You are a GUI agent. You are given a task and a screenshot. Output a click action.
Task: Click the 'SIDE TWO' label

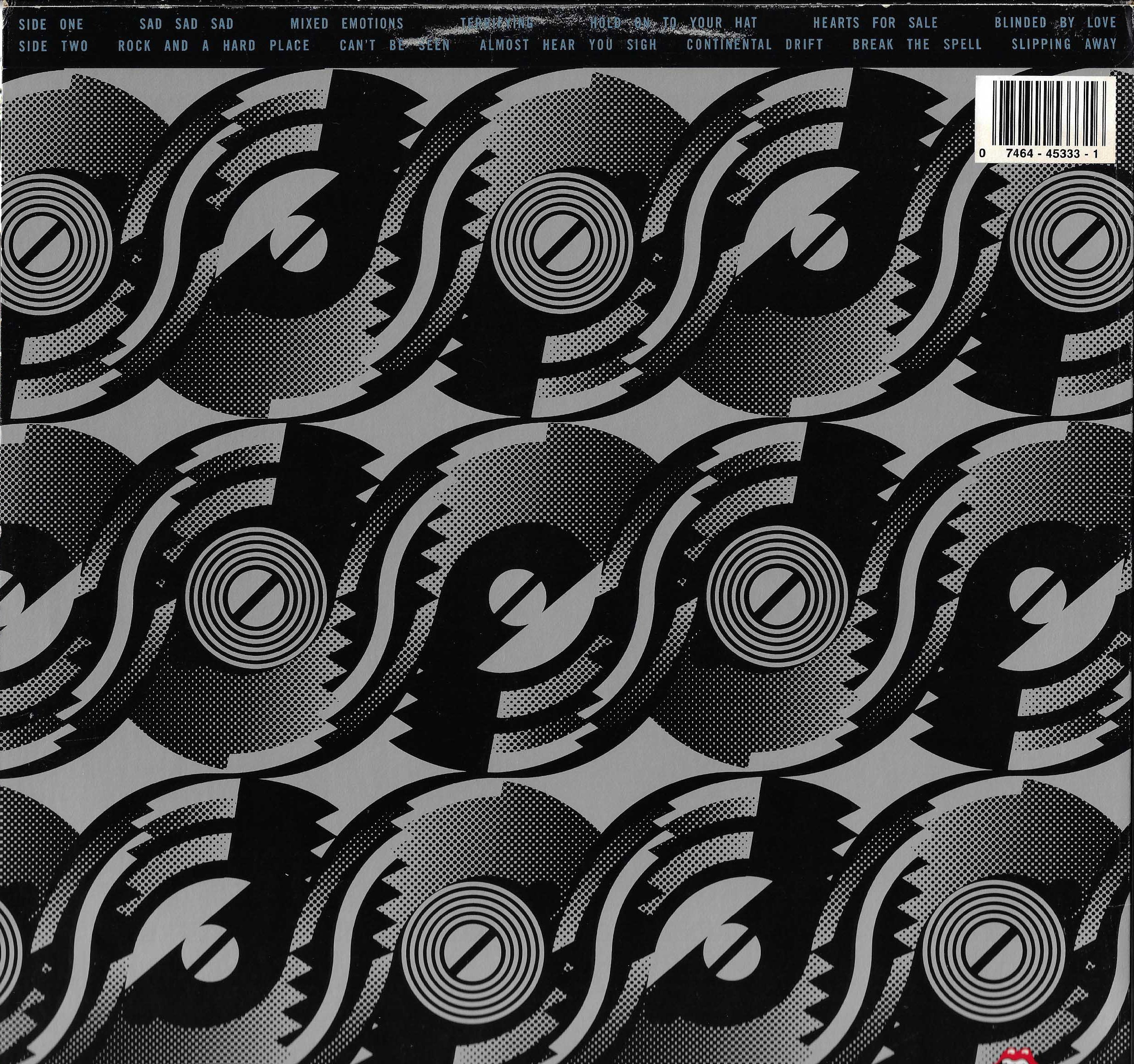point(53,46)
